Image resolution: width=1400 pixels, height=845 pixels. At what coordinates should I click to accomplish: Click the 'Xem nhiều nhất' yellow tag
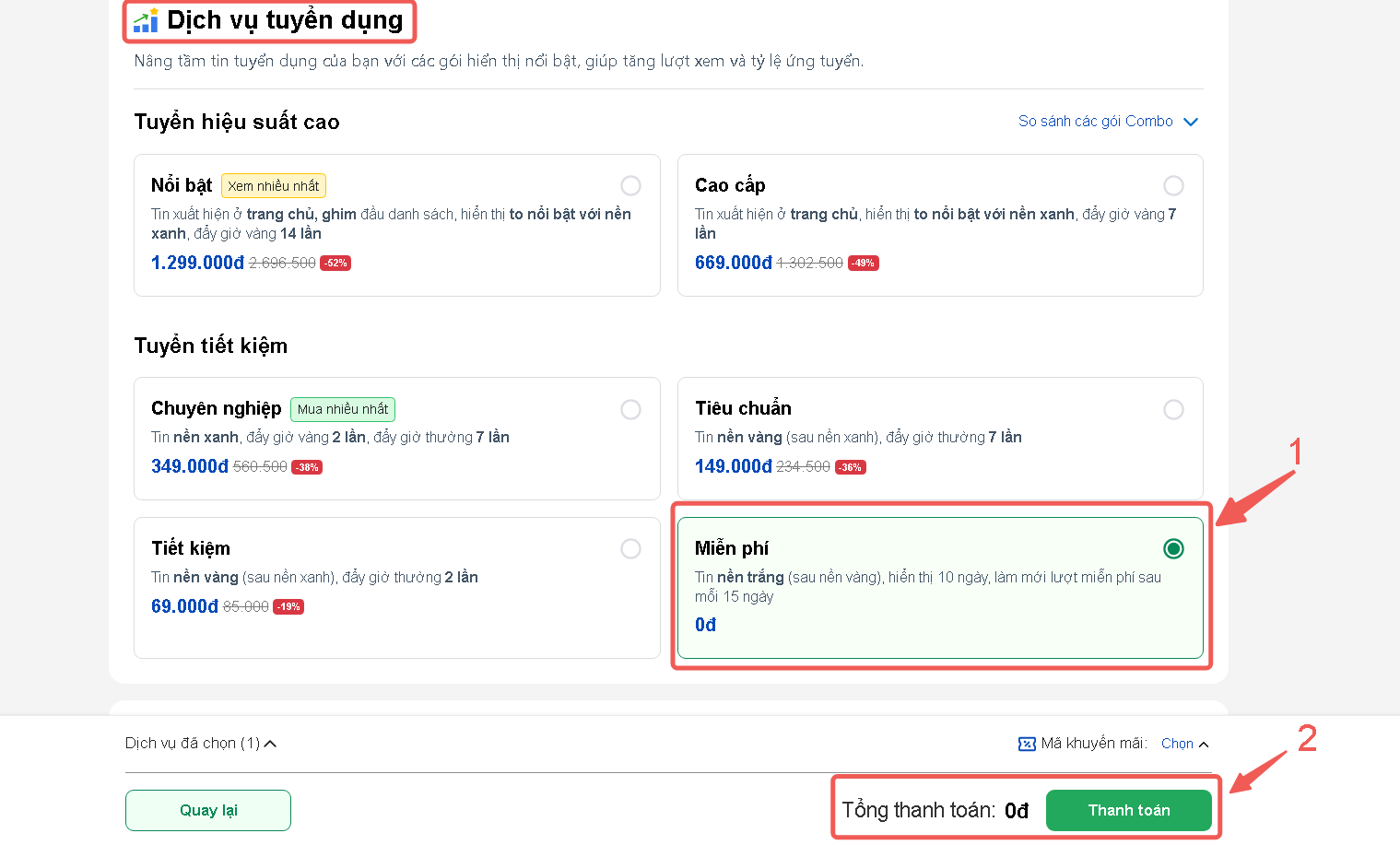click(x=274, y=186)
